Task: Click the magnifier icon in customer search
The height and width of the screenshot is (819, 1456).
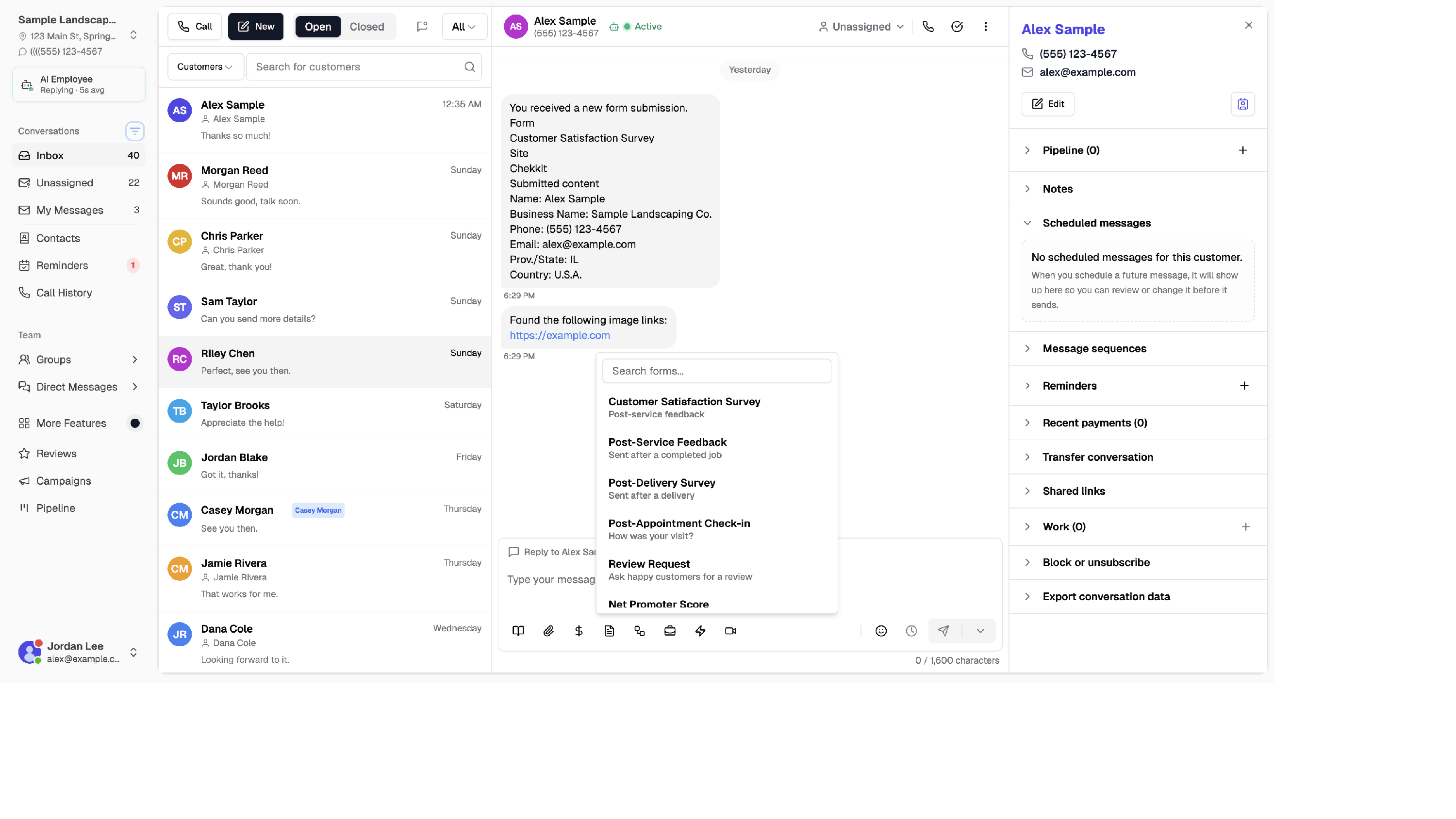Action: click(470, 66)
